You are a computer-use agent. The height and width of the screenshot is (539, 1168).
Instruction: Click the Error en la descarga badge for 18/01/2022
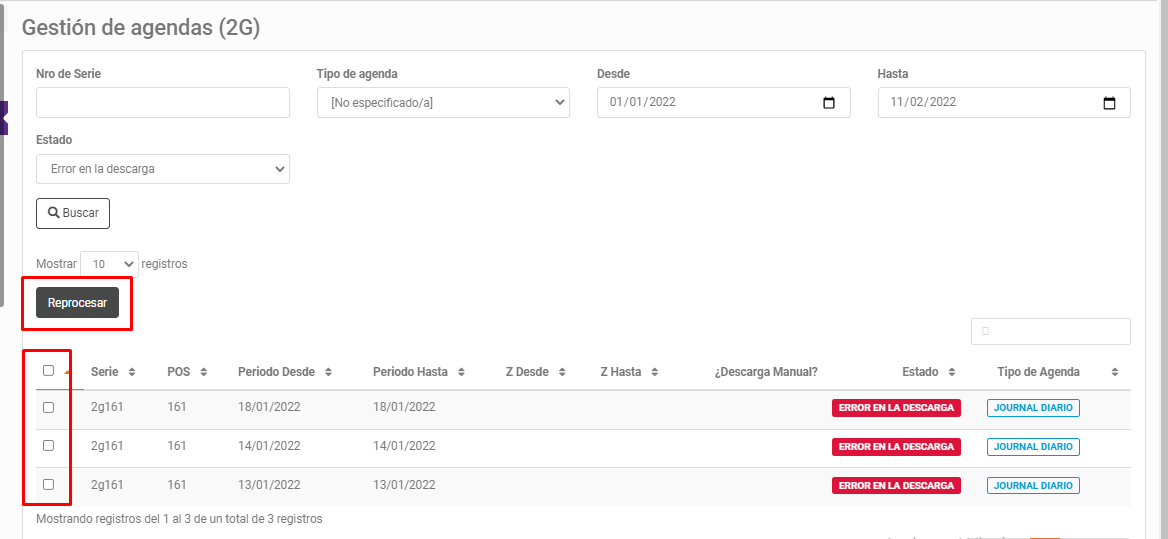pos(896,408)
